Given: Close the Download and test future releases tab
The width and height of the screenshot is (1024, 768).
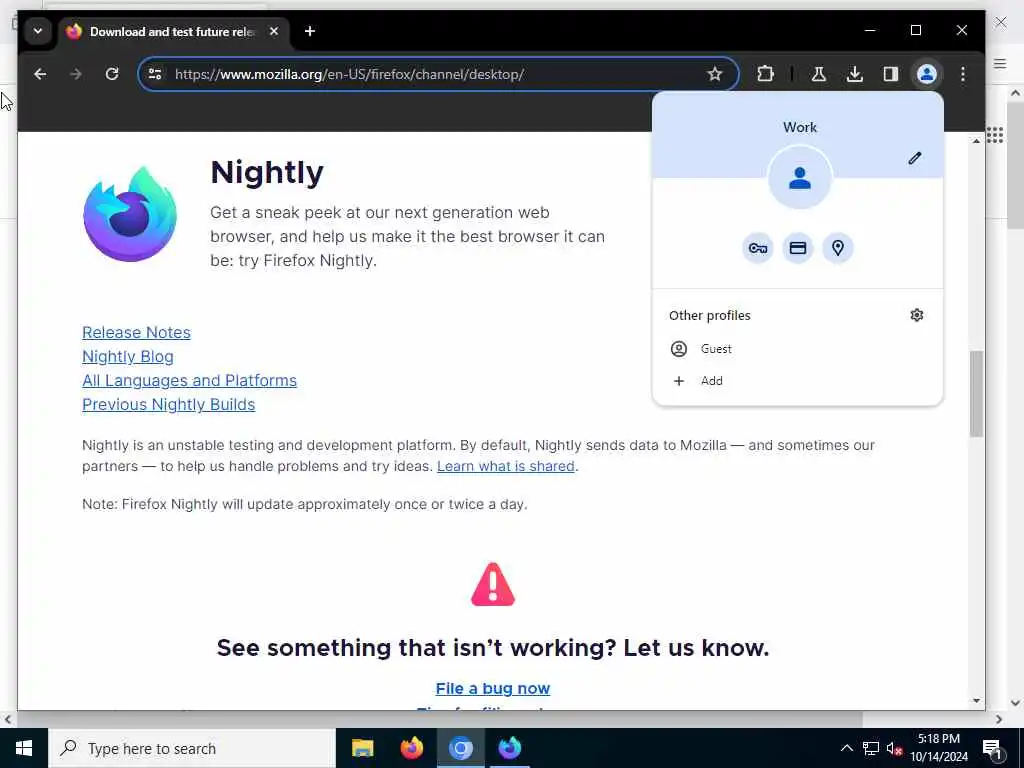Looking at the screenshot, I should click(274, 31).
